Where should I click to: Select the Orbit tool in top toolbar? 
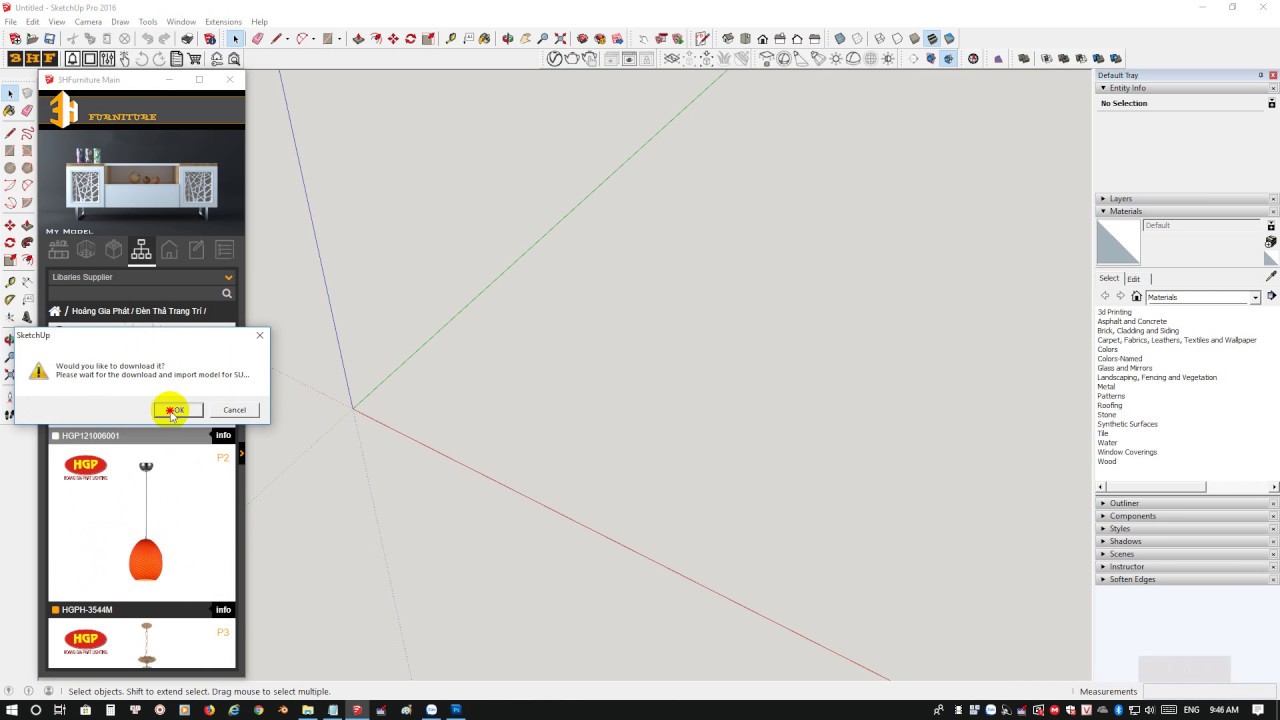point(507,39)
